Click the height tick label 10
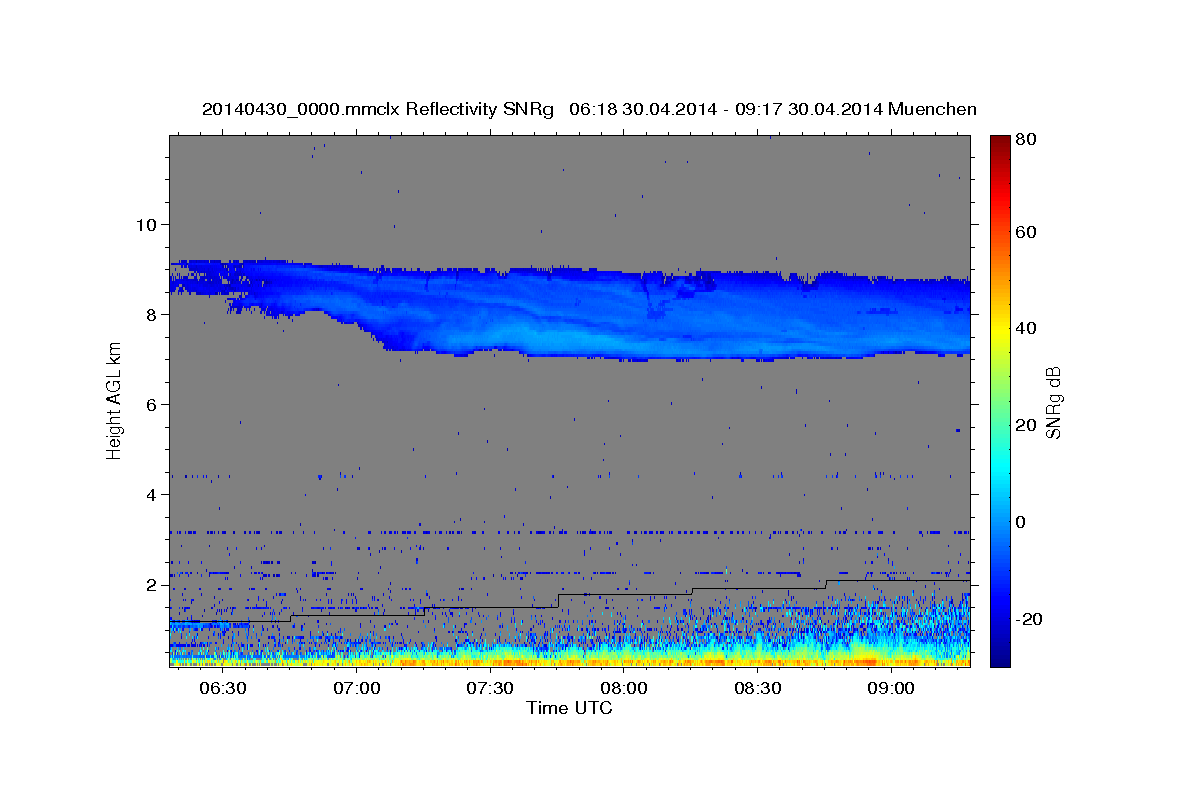The width and height of the screenshot is (1200, 800). click(x=145, y=224)
